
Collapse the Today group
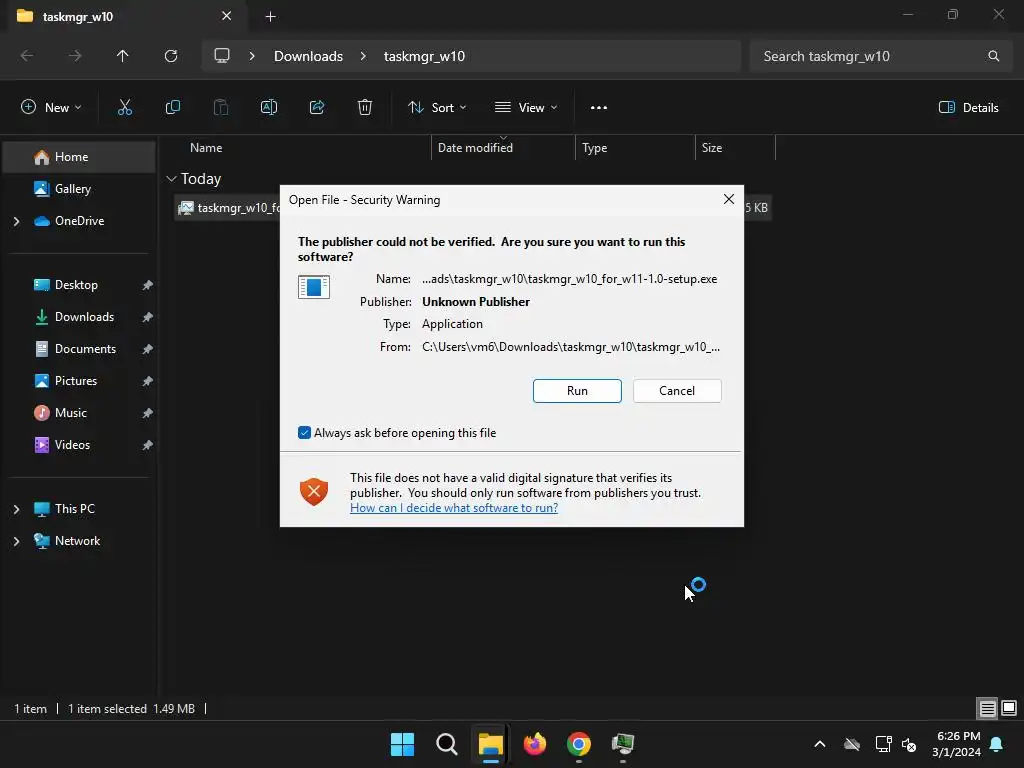tap(171, 179)
